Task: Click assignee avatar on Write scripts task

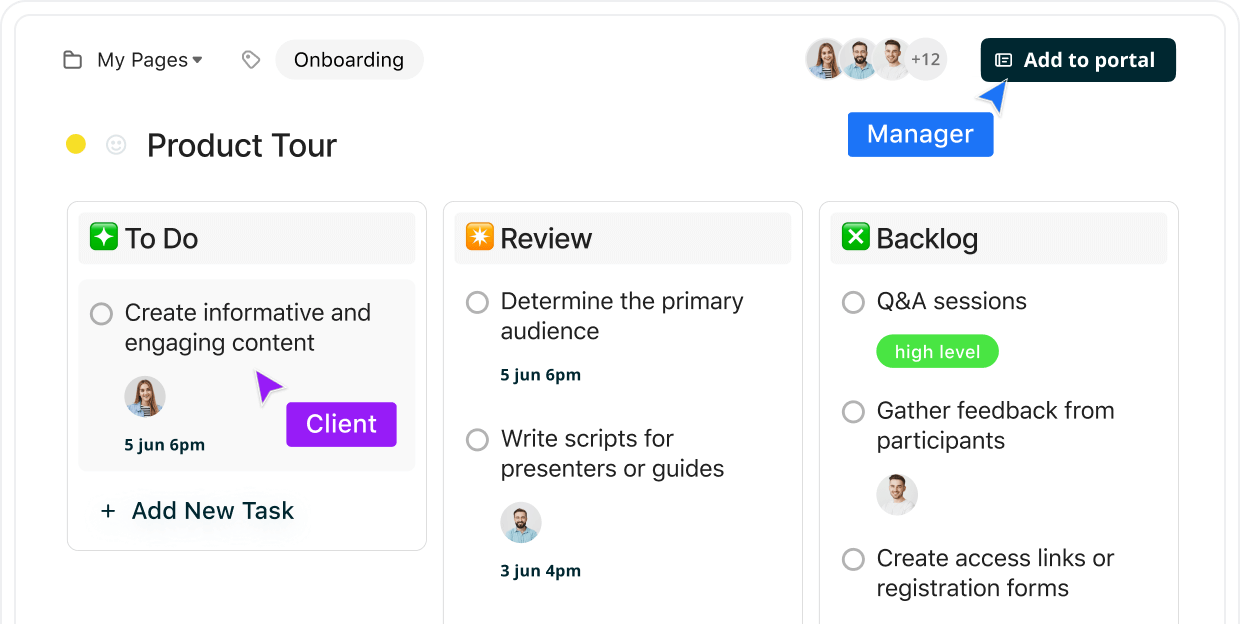Action: tap(520, 522)
